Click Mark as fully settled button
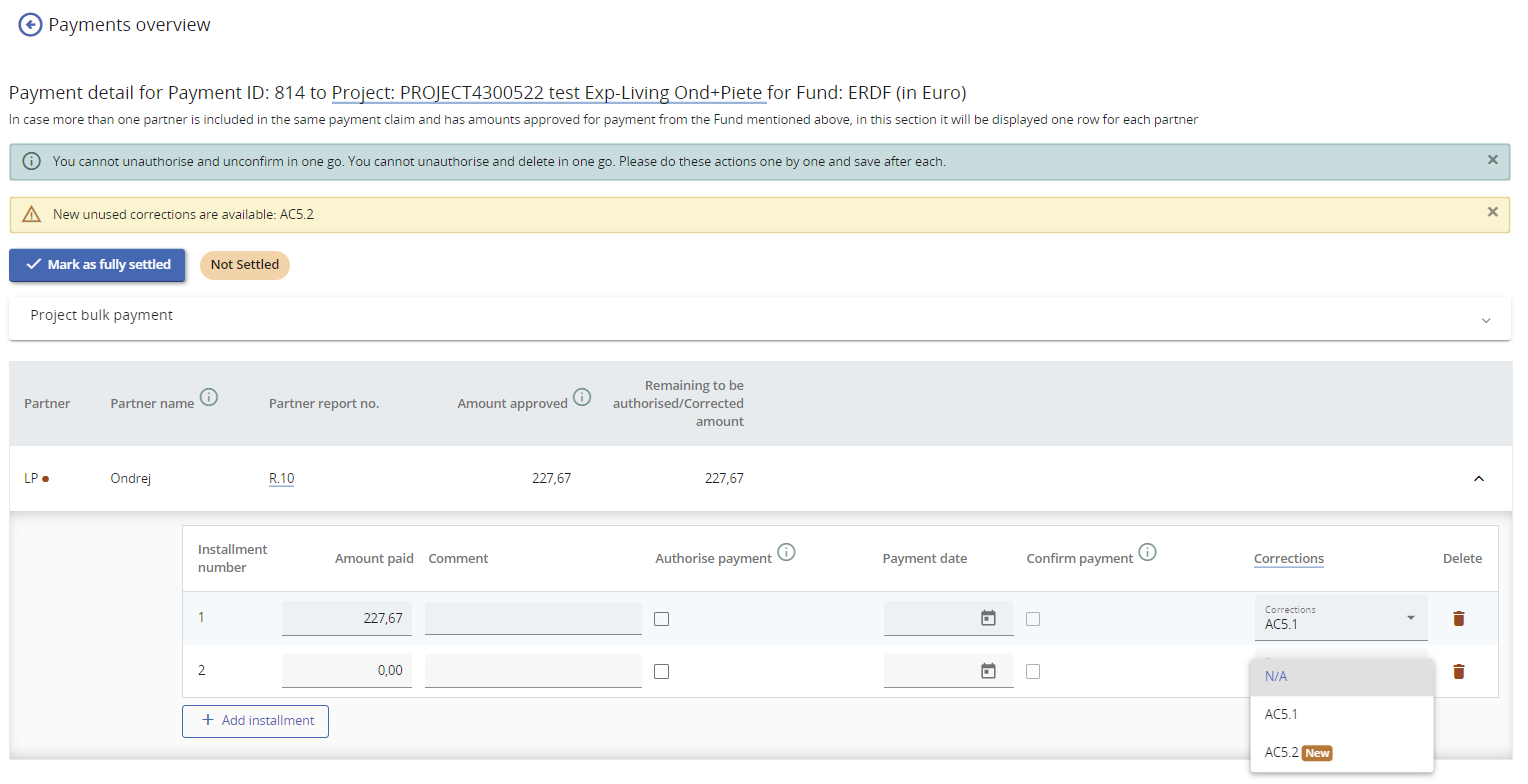 (98, 265)
